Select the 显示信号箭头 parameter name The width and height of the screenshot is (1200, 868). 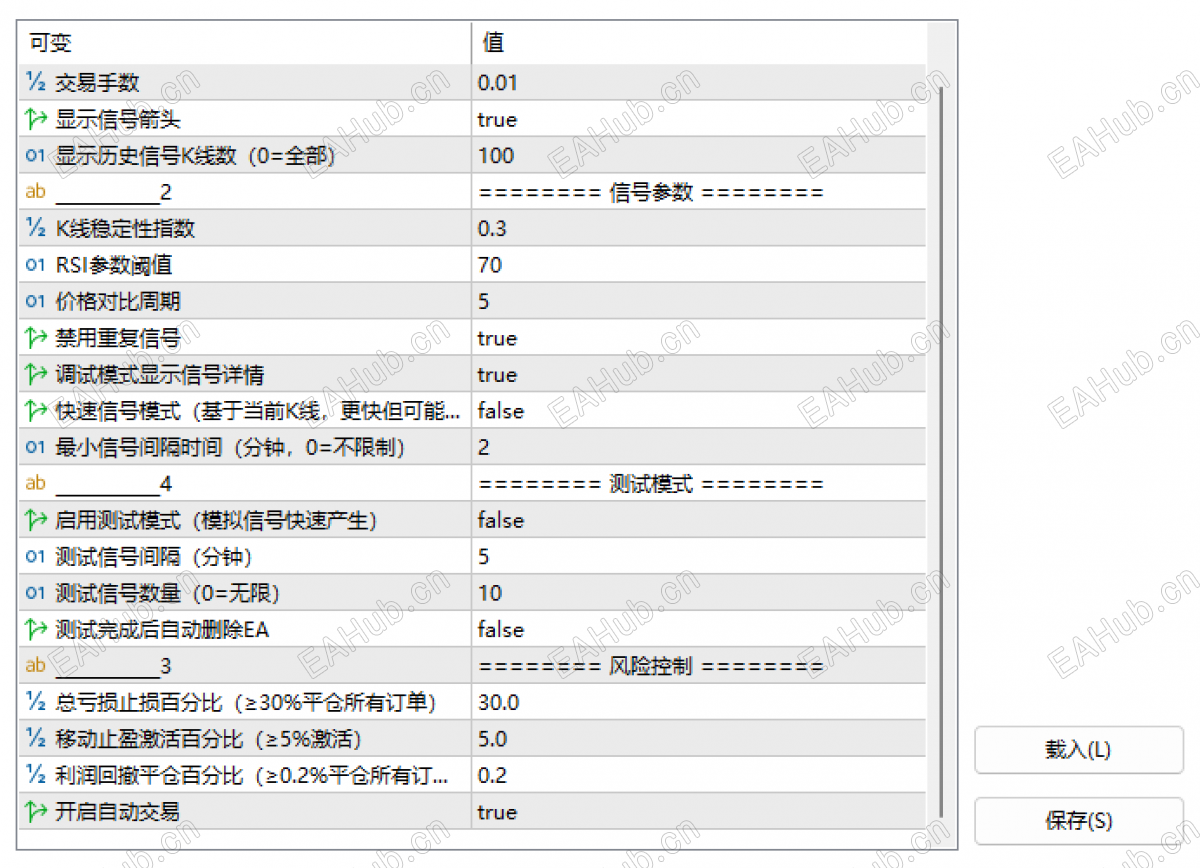[x=118, y=120]
